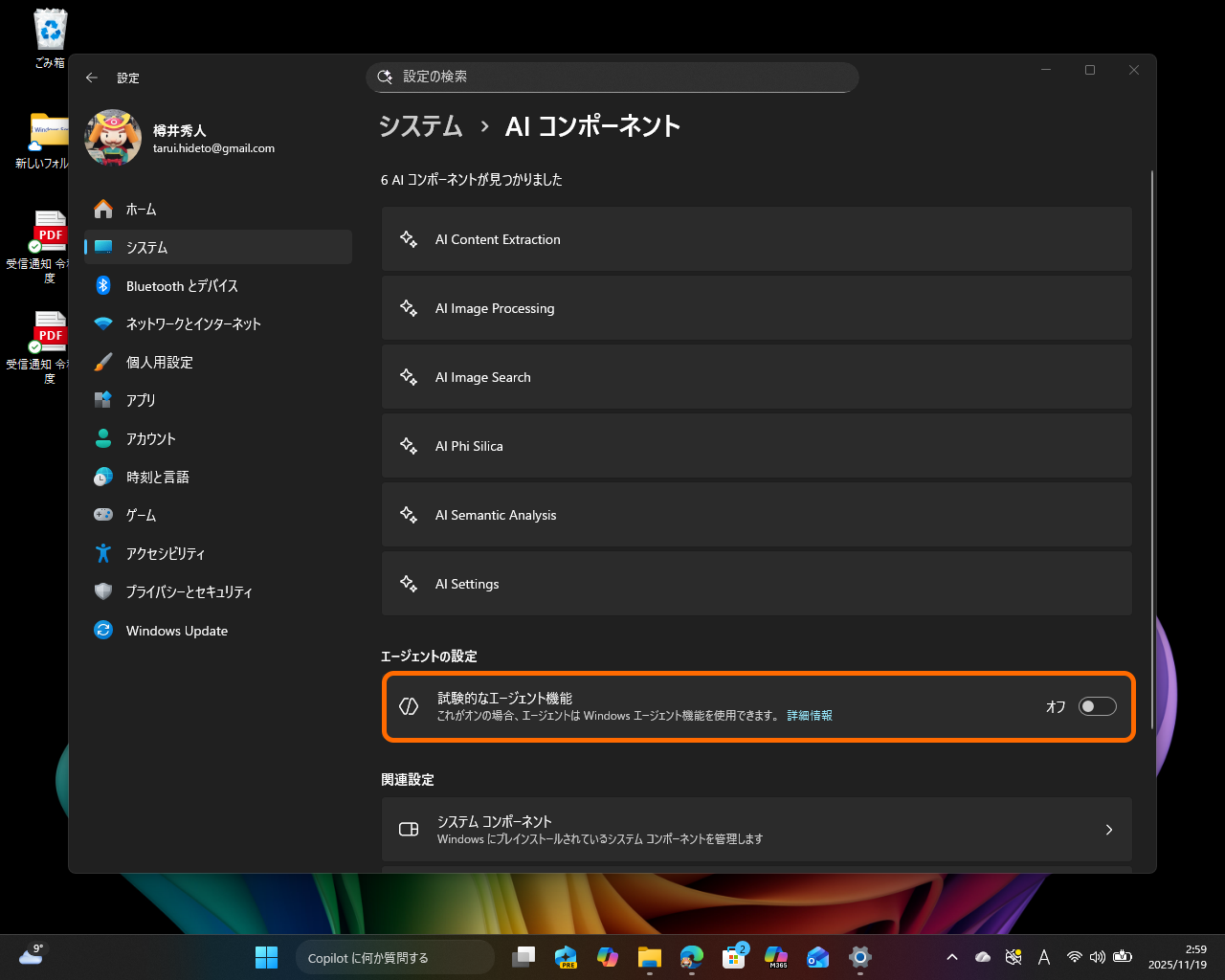Click the 関連設定 section heading
This screenshot has width=1225, height=980.
[x=408, y=780]
